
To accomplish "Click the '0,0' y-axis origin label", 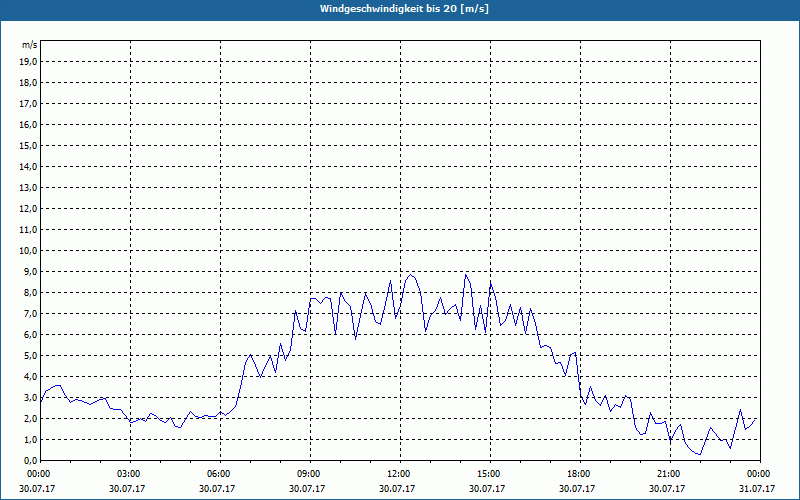I will click(x=30, y=461).
